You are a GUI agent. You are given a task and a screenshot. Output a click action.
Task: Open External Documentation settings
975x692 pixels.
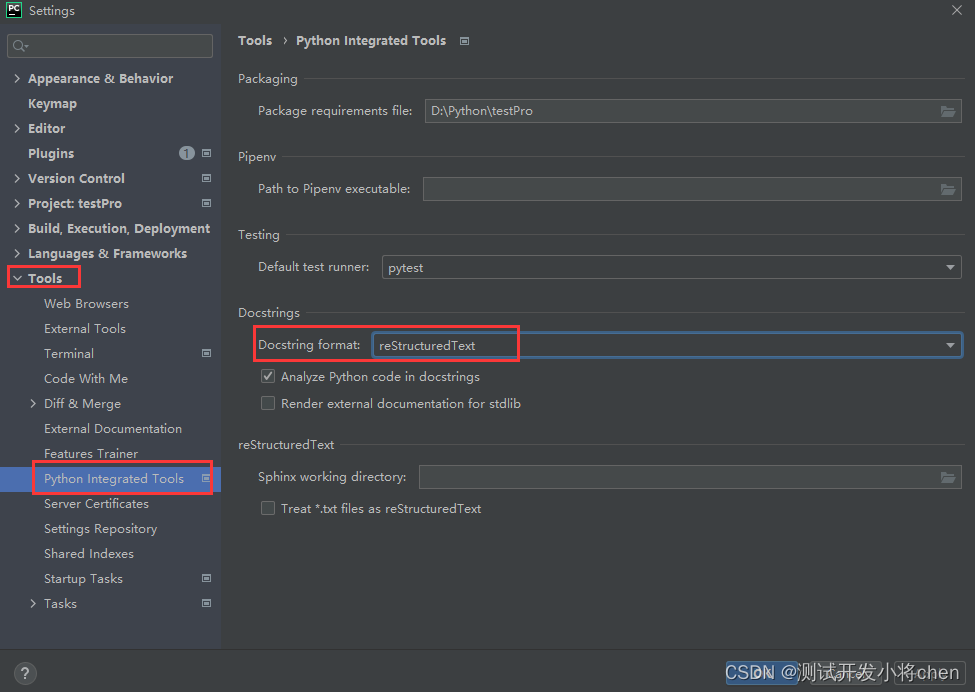click(x=113, y=428)
